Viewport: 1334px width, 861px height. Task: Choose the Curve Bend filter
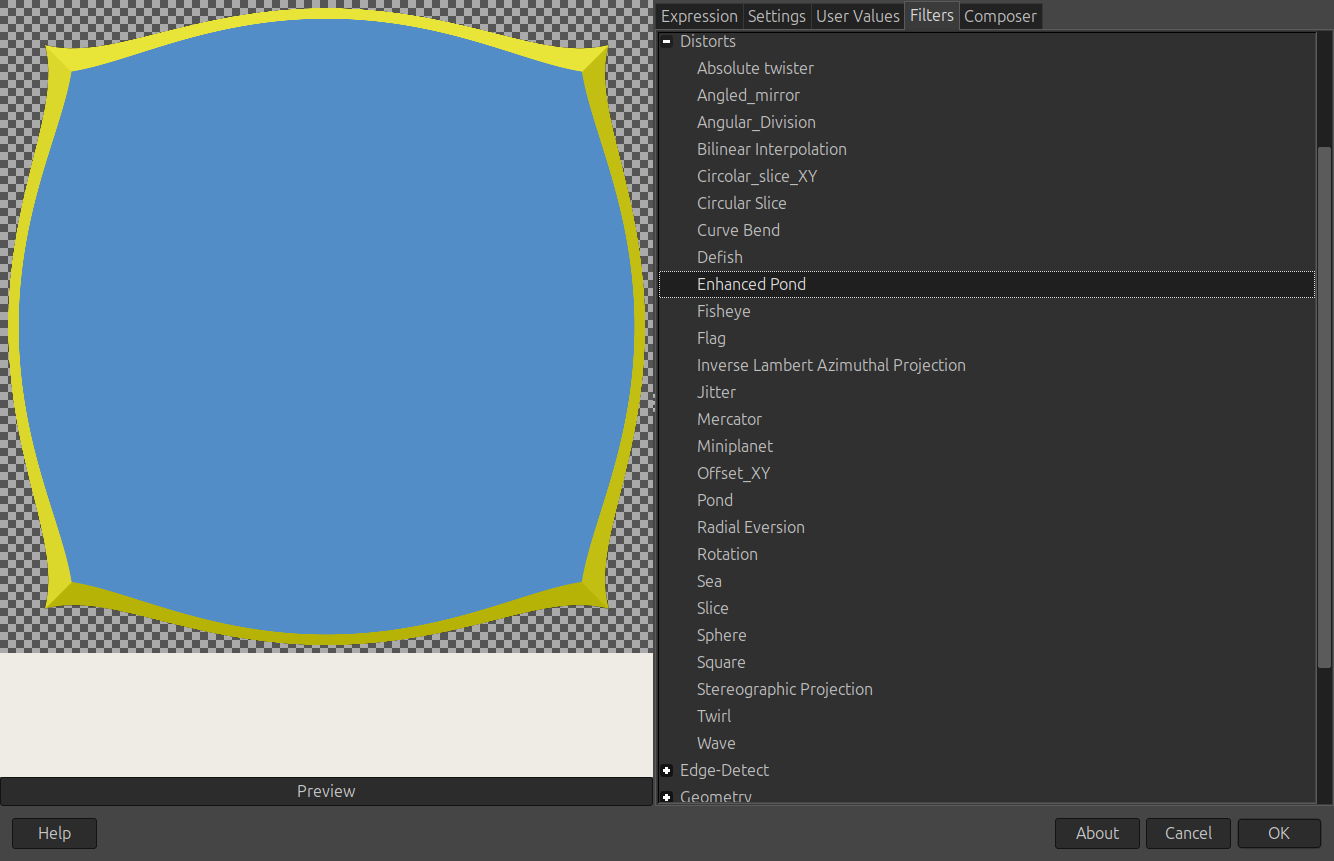pos(738,230)
